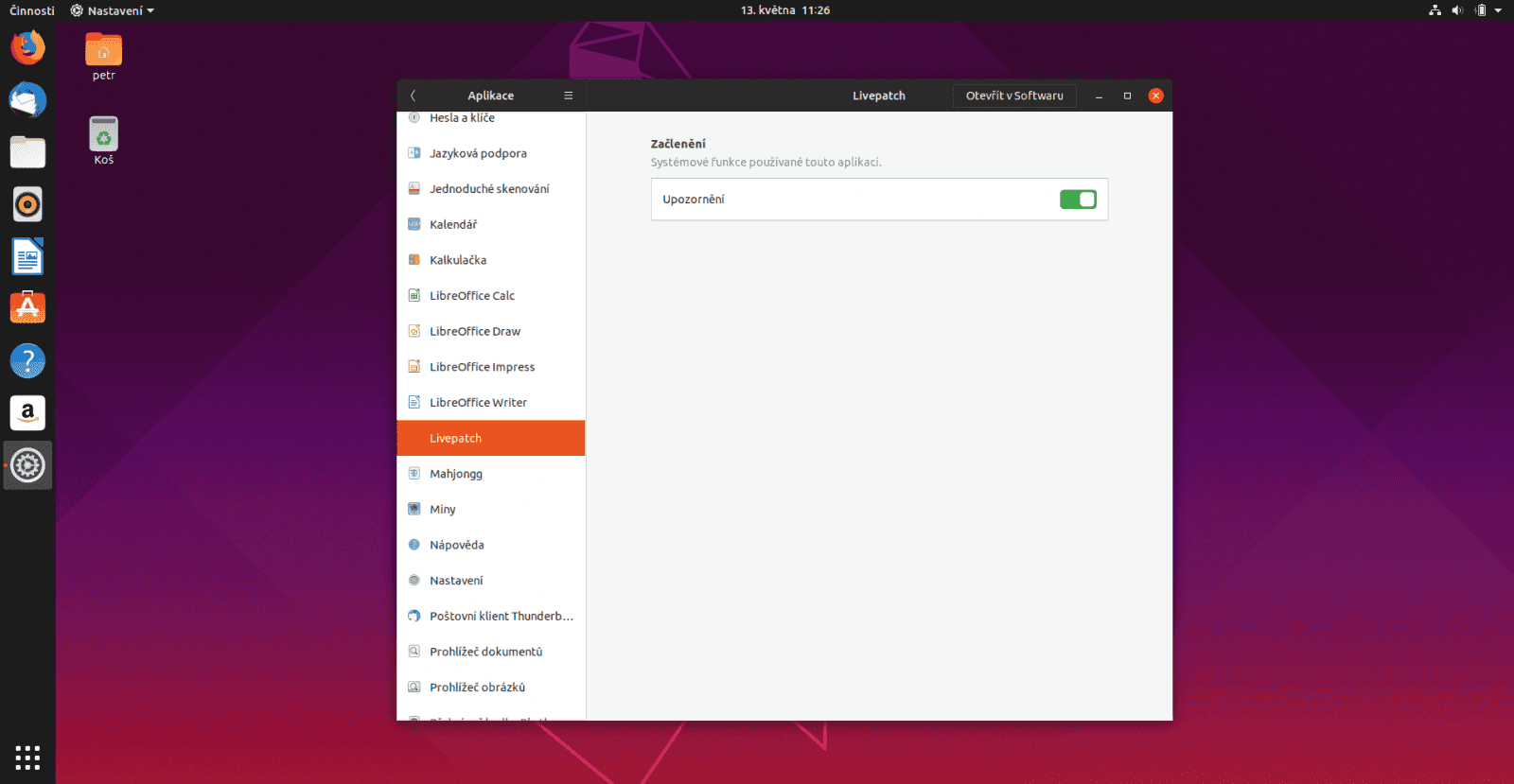Go back from the Aplikace panel

[x=414, y=96]
